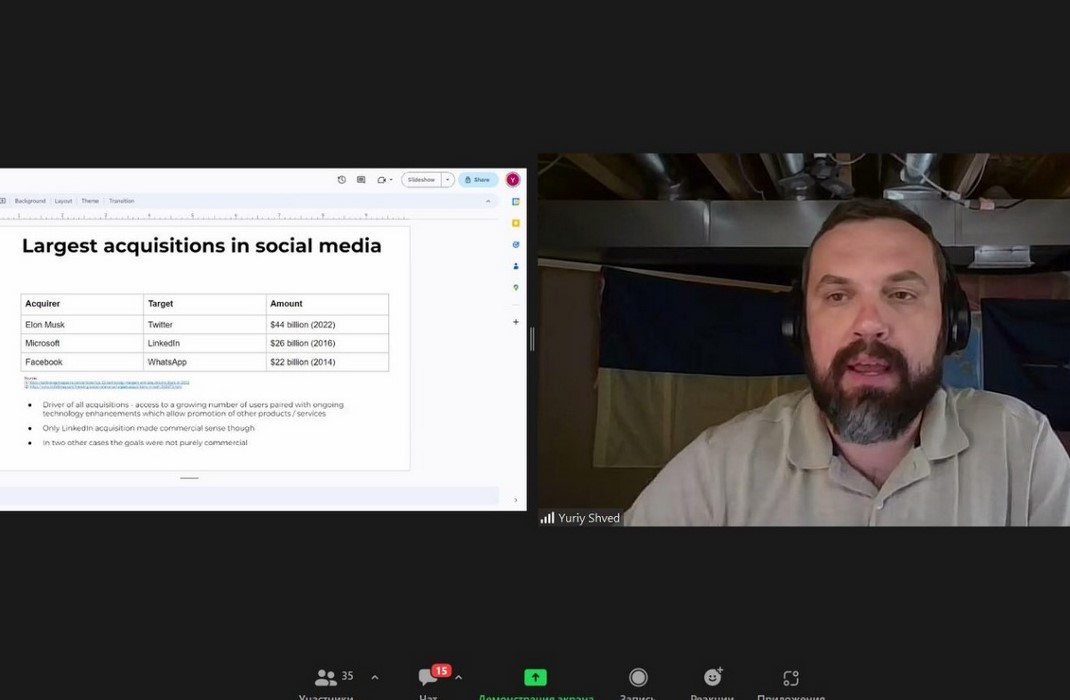Screen dimensions: 1070x700
Task: Toggle Zoom screen share button
Action: click(x=536, y=680)
